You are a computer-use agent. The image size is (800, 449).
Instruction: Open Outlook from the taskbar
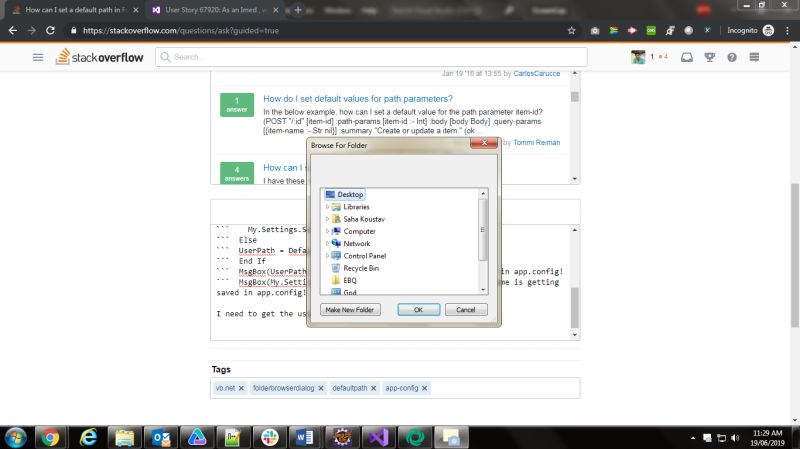point(161,437)
